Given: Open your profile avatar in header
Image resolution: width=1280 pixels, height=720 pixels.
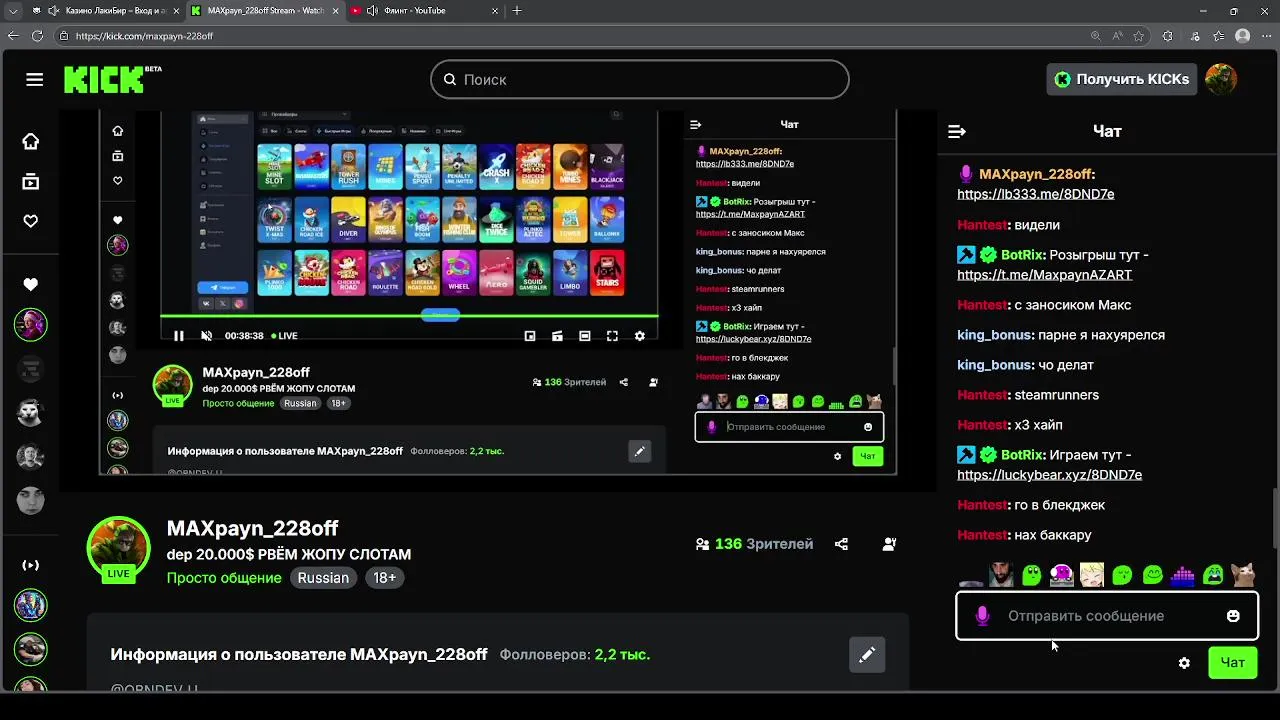Looking at the screenshot, I should (x=1221, y=79).
